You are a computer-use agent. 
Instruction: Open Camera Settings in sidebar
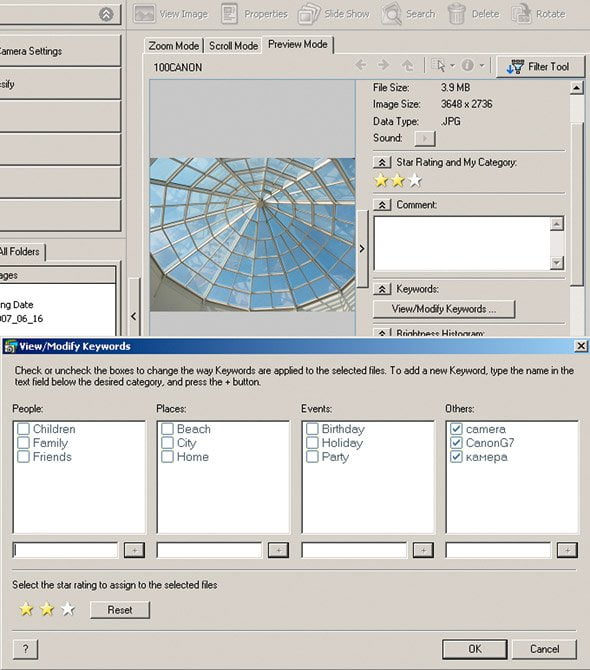coord(60,51)
